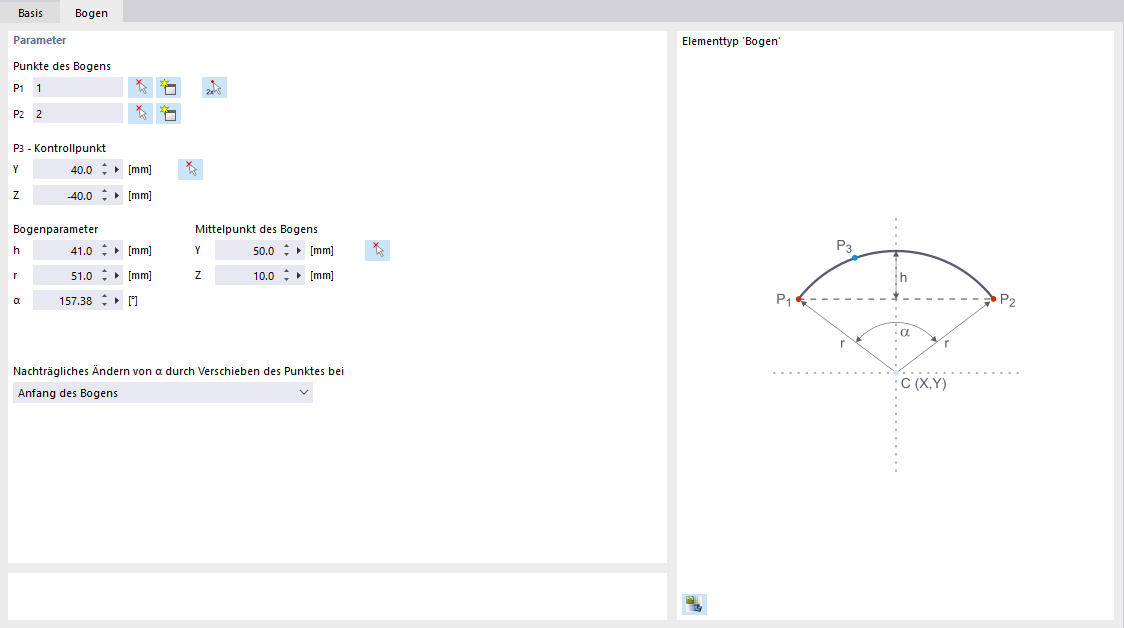This screenshot has width=1124, height=628.
Task: Edit the P2 node number field
Action: coord(77,113)
